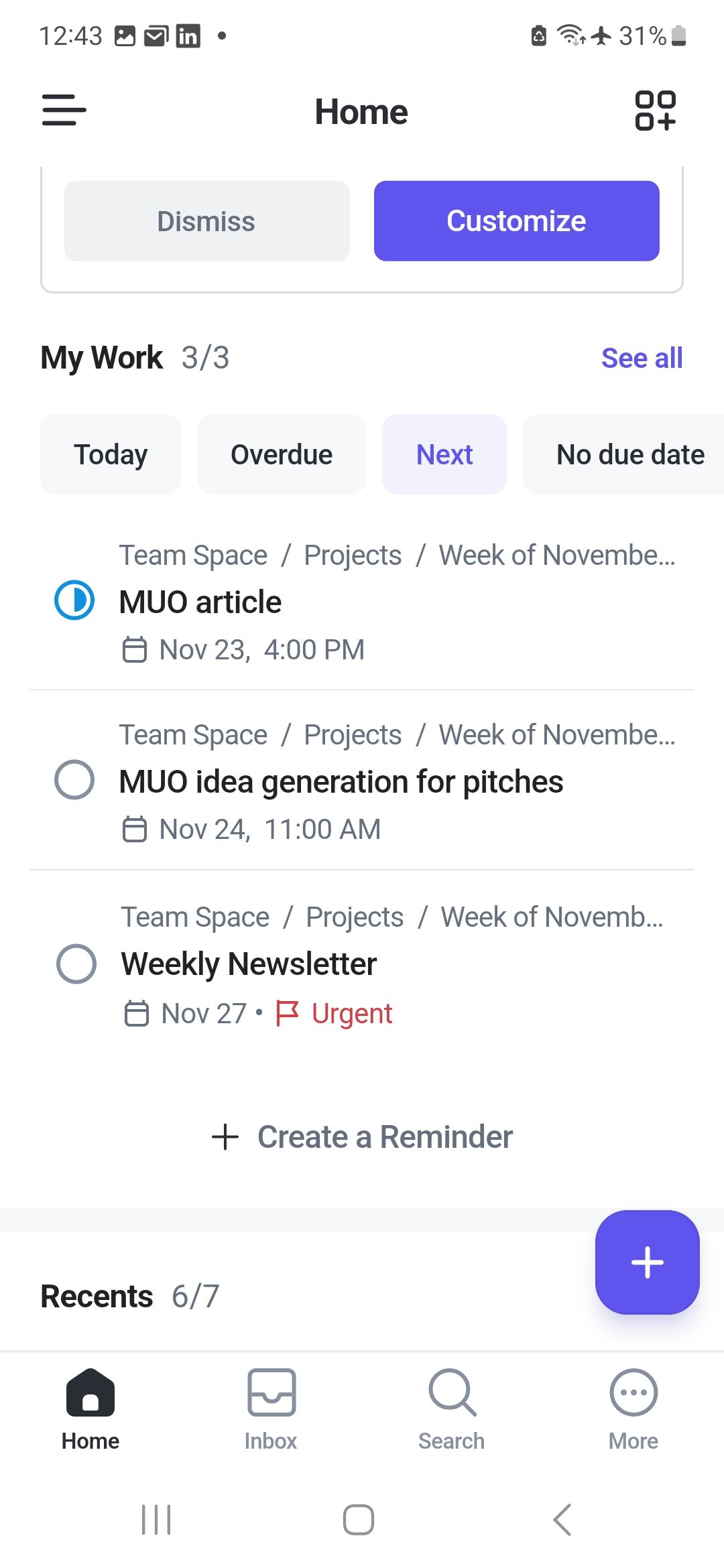
Task: Tap the in-progress status circle on MUO article
Action: 74,601
